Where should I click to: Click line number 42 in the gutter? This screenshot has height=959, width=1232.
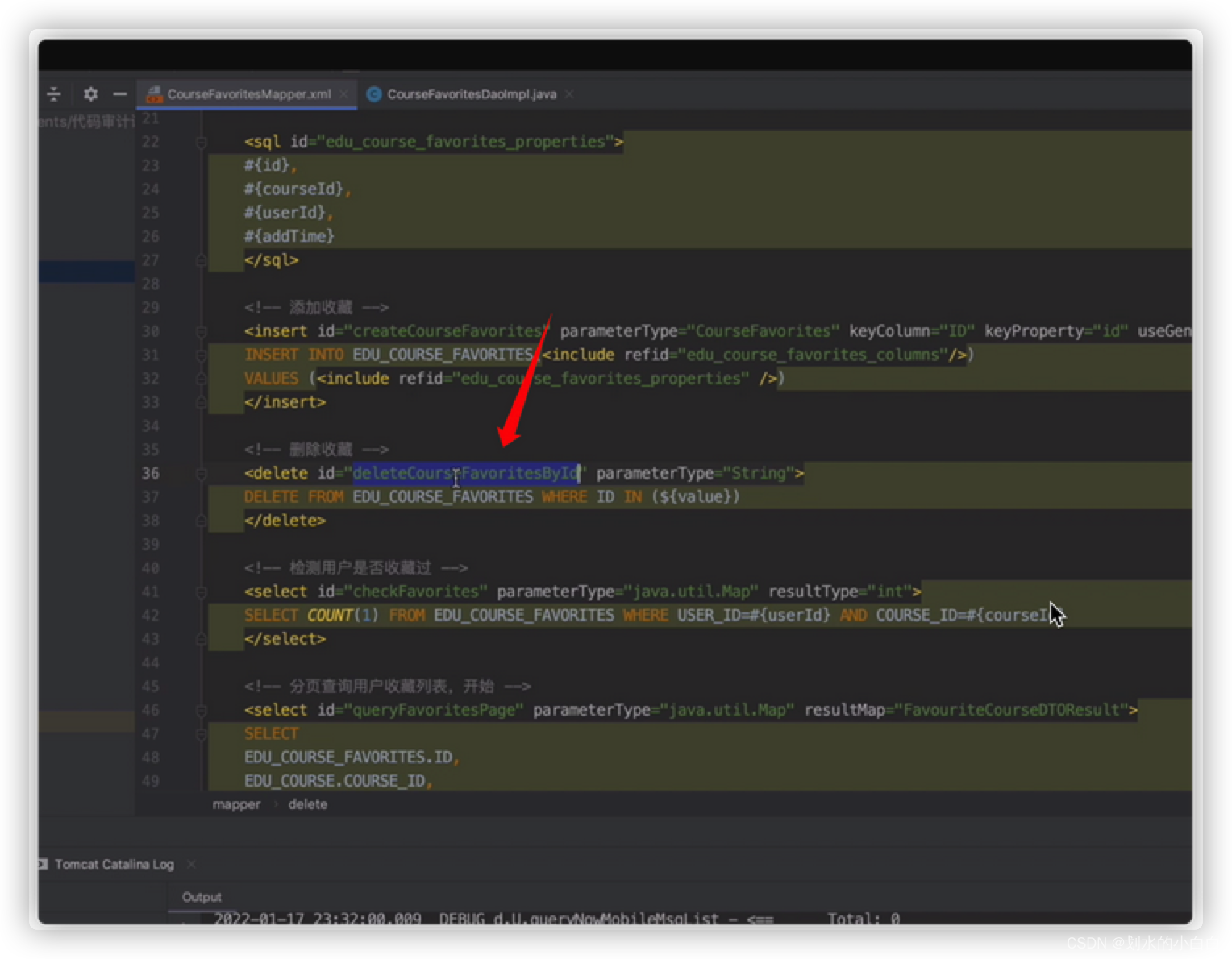point(151,616)
